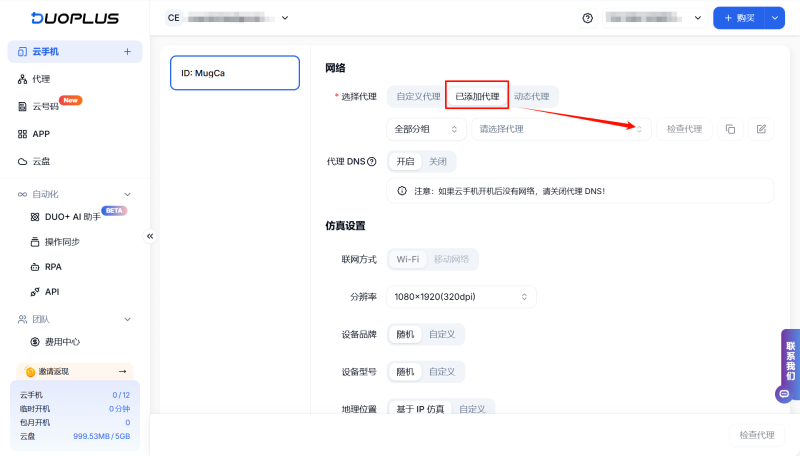Open the RPA sidebar item

pos(53,267)
